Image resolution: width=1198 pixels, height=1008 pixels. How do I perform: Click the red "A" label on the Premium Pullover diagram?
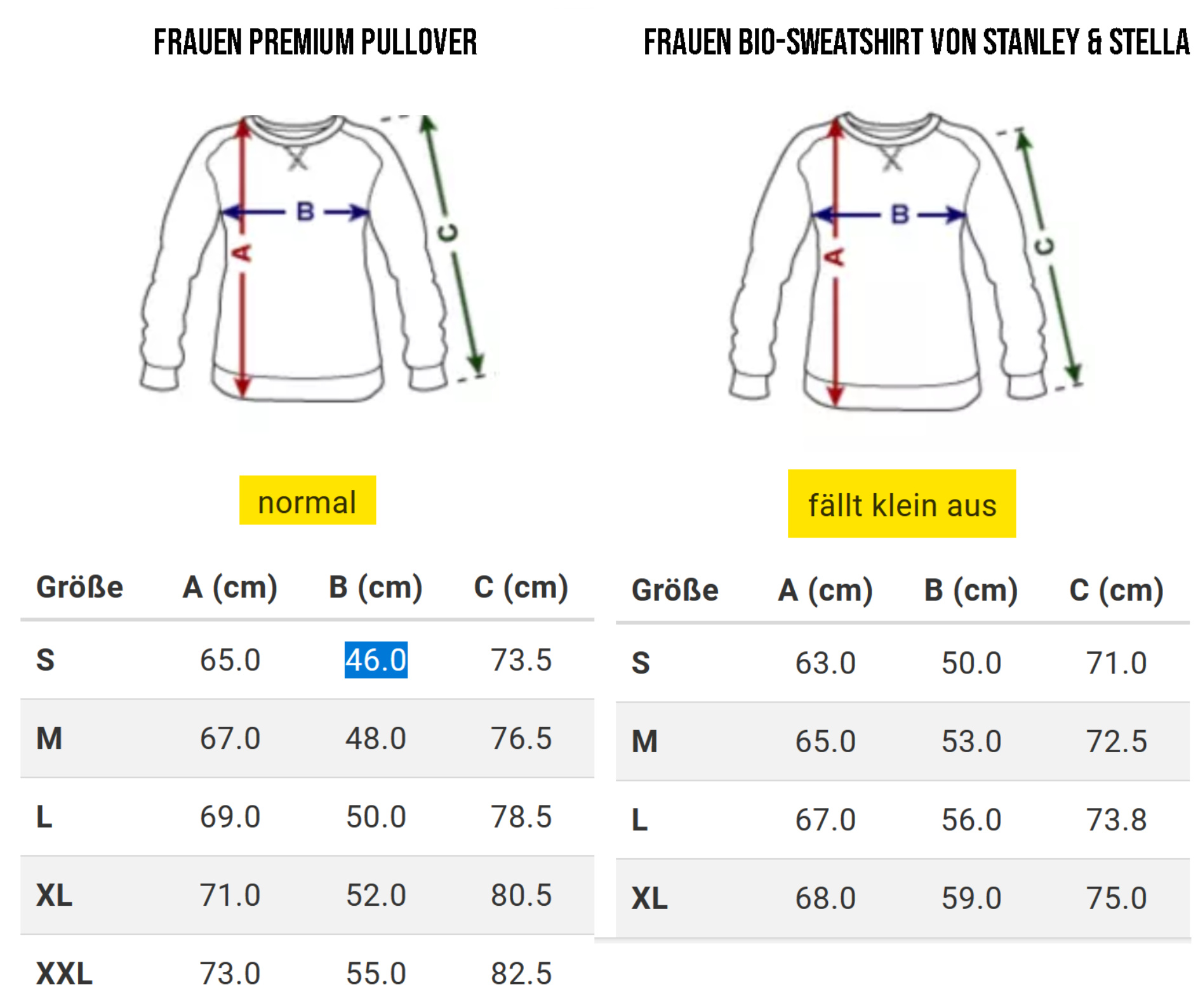242,253
